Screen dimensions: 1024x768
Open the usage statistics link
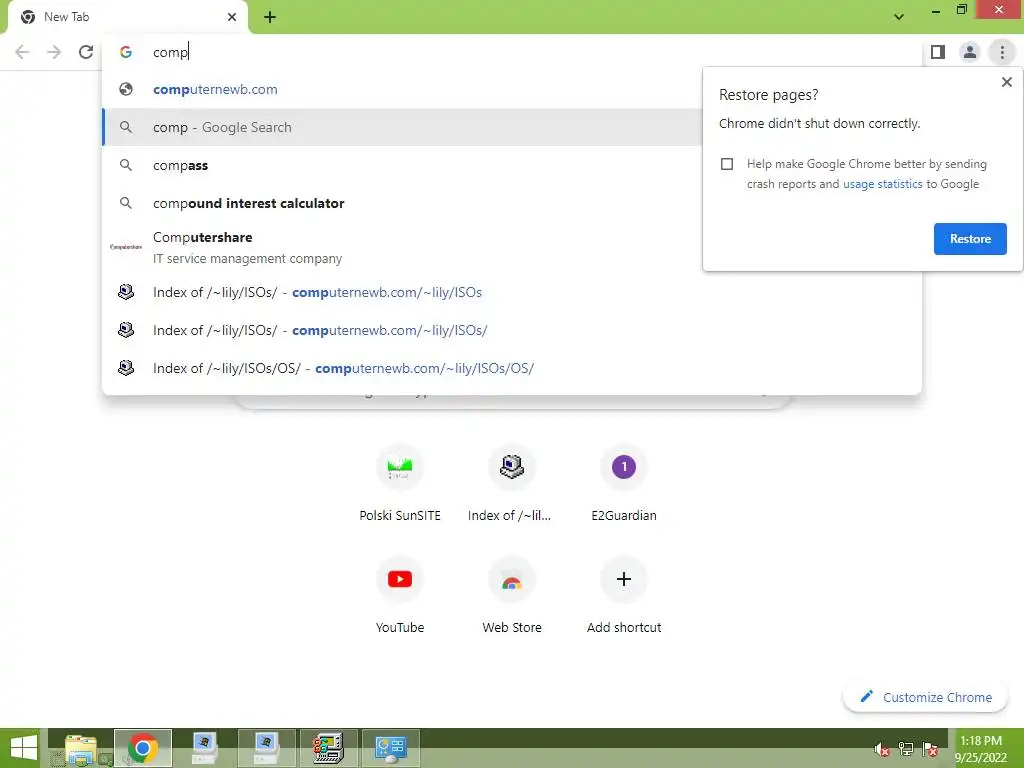pyautogui.click(x=882, y=184)
